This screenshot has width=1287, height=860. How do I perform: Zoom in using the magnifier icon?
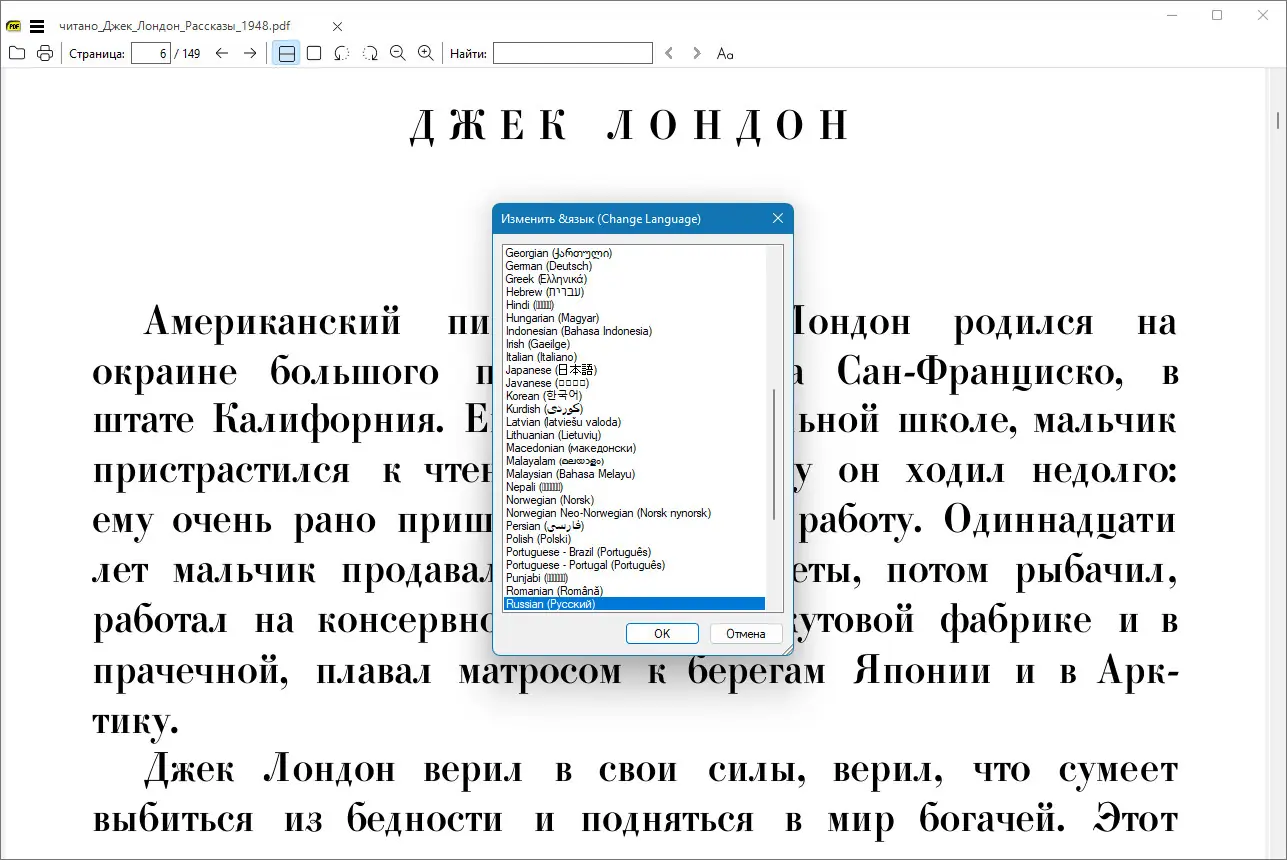pos(425,53)
